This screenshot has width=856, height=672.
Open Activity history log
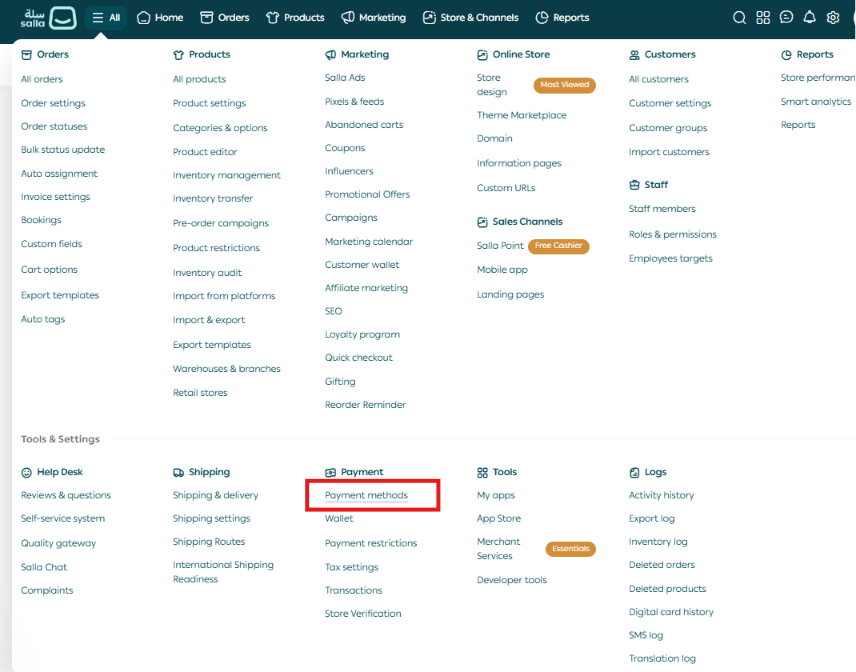(x=661, y=495)
